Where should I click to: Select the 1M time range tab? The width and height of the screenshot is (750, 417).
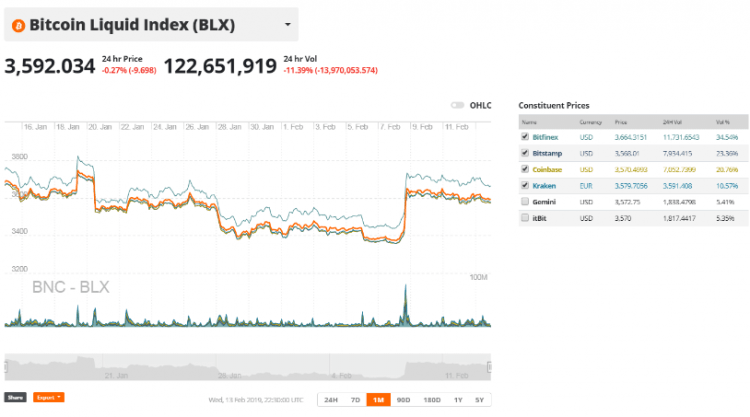(379, 400)
